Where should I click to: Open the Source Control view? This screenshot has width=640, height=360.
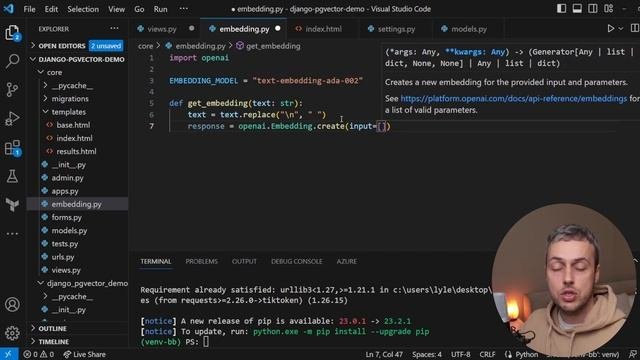click(12, 89)
